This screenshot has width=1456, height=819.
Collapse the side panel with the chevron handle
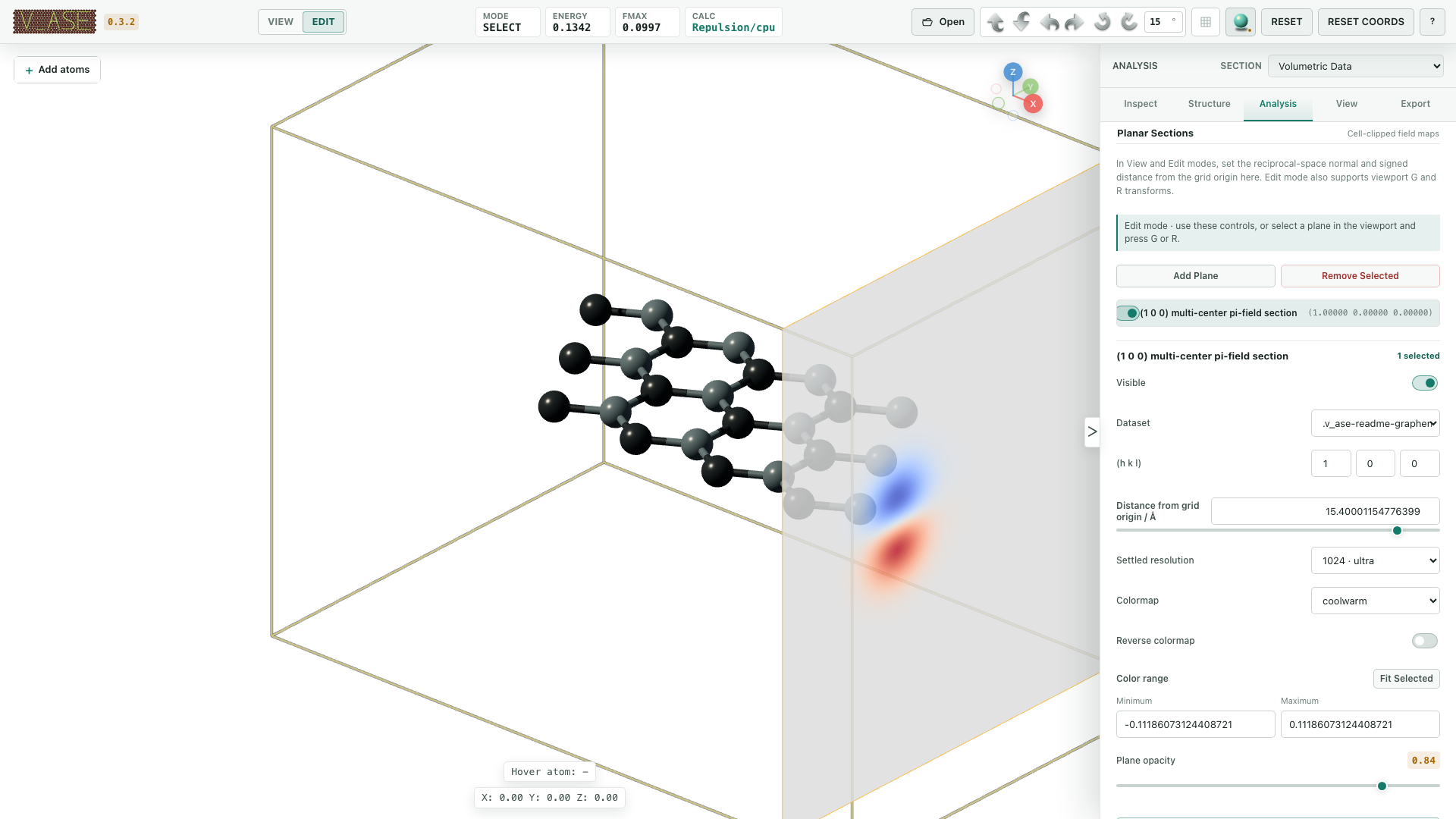1092,431
